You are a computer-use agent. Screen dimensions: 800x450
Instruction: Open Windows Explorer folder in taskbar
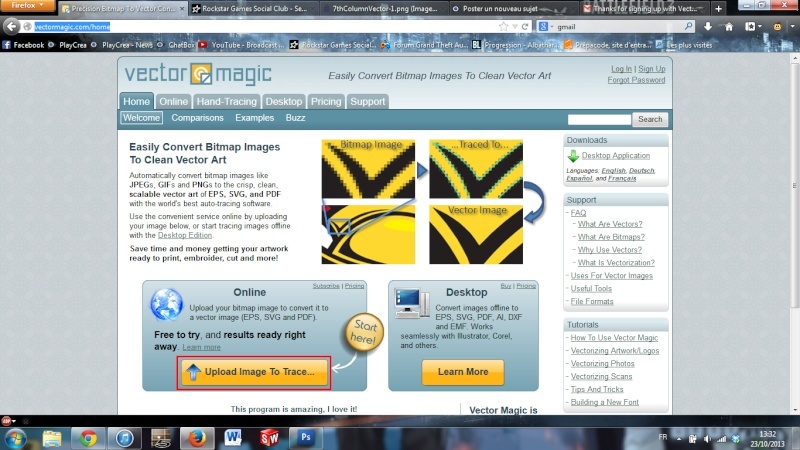pyautogui.click(x=52, y=438)
